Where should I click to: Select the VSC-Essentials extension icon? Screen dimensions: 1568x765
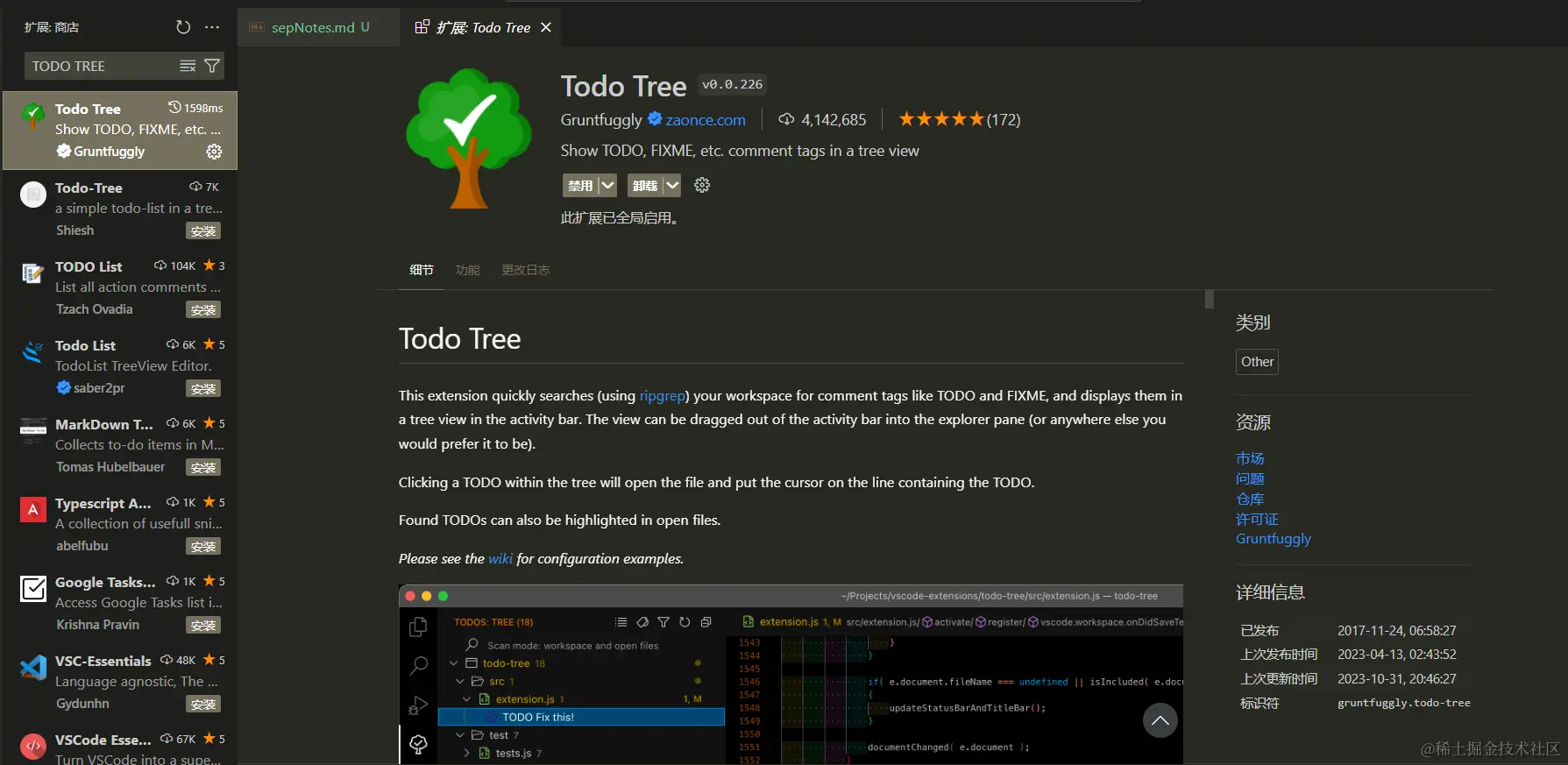click(33, 668)
